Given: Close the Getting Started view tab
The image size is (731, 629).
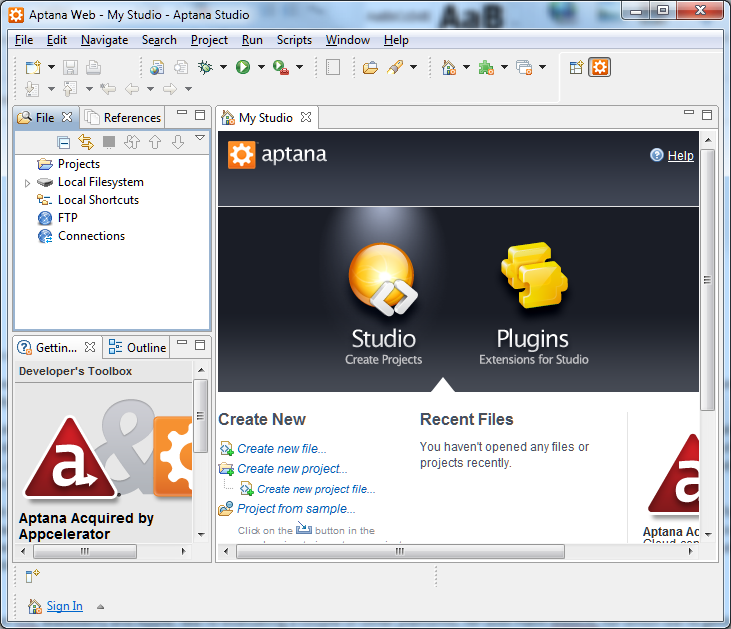Looking at the screenshot, I should coord(90,347).
